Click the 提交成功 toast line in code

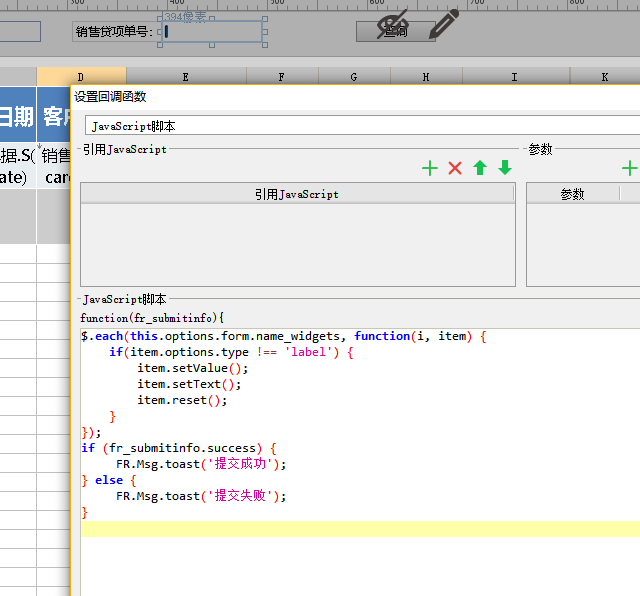200,464
